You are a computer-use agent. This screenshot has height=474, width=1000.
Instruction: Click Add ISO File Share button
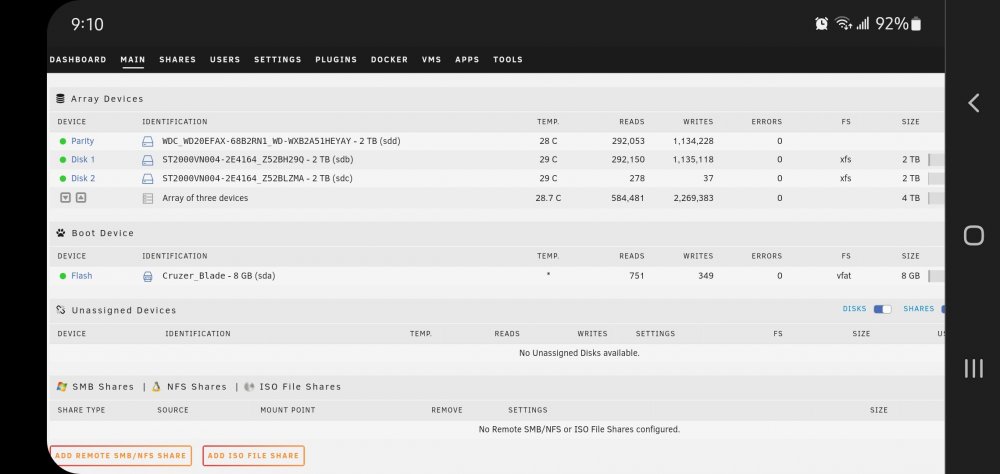point(253,455)
